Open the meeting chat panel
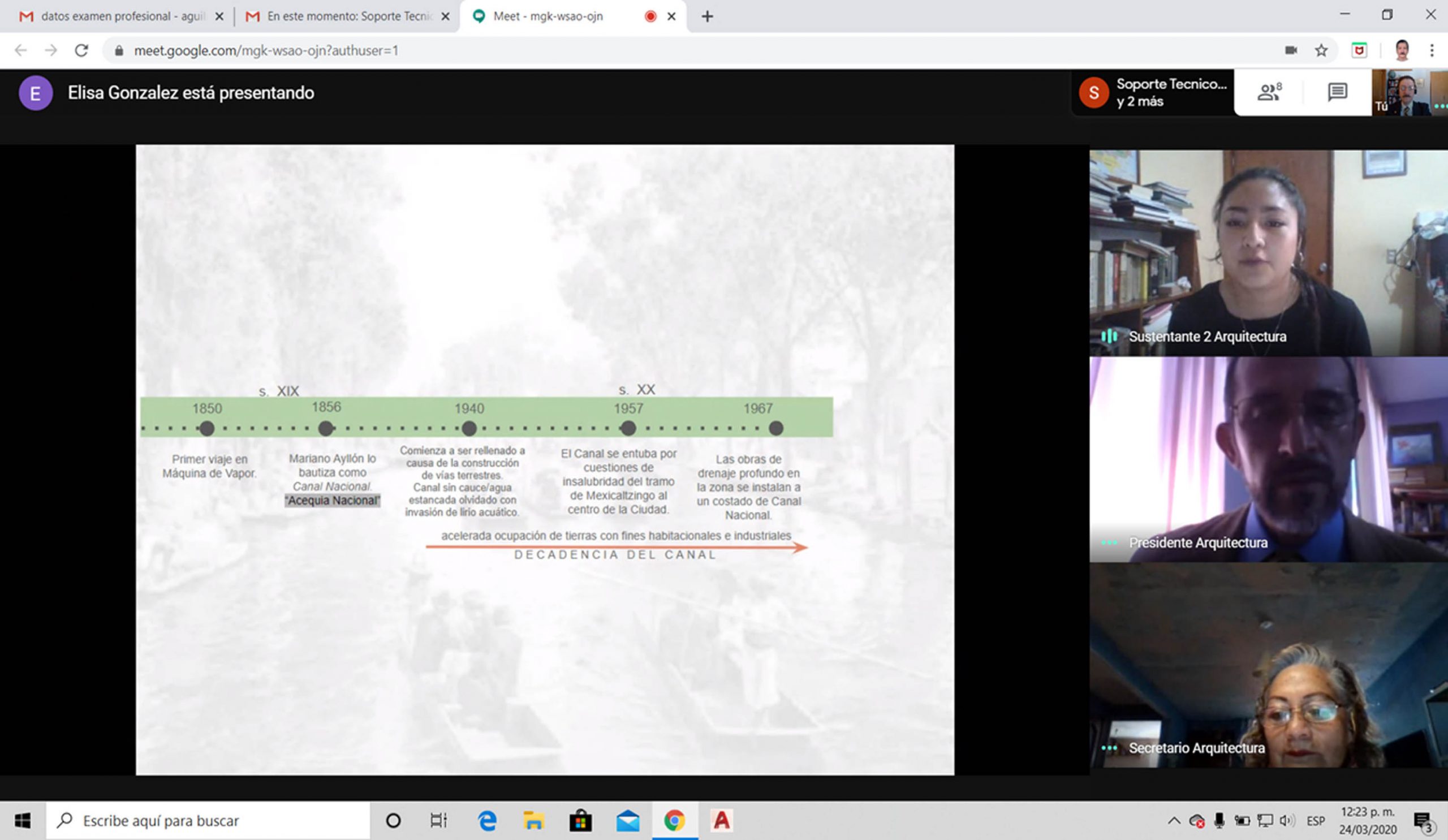The width and height of the screenshot is (1448, 840). 1337,92
